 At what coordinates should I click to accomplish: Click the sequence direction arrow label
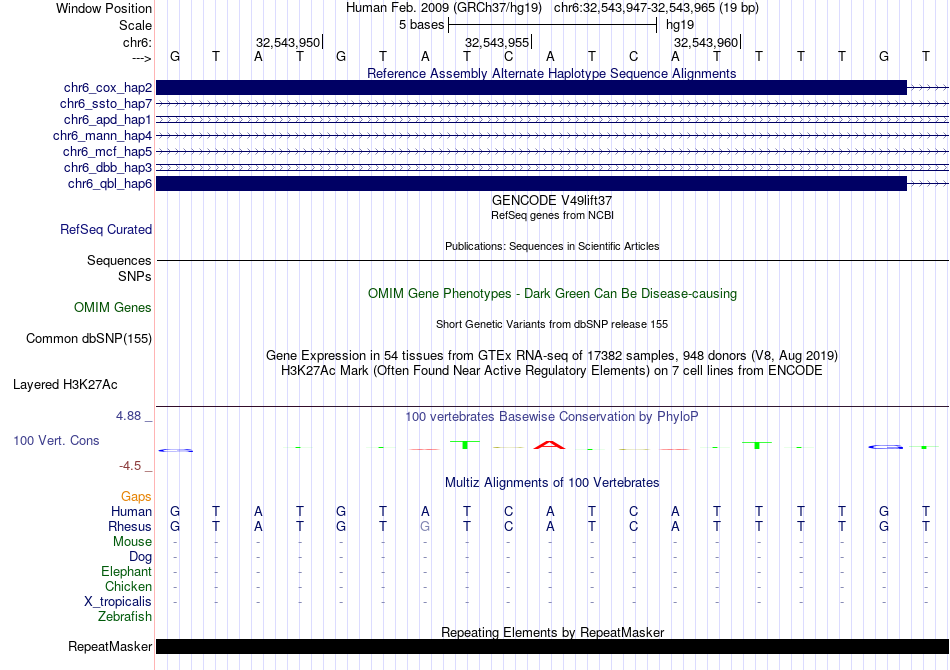[x=142, y=58]
